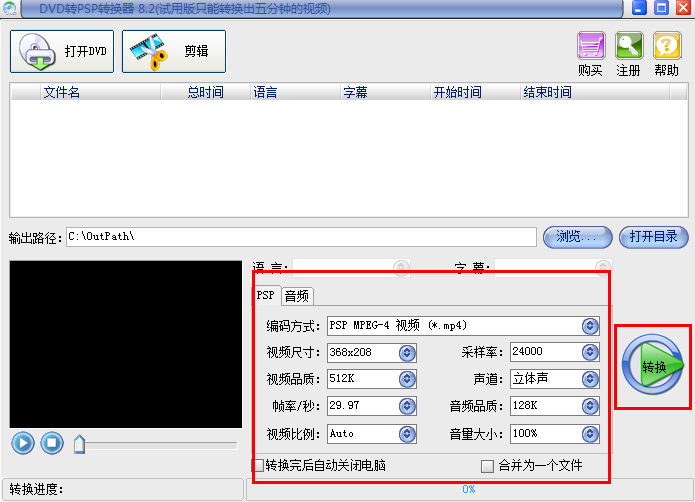695x502 pixels.
Task: Click the 注册 key icon
Action: (x=629, y=45)
